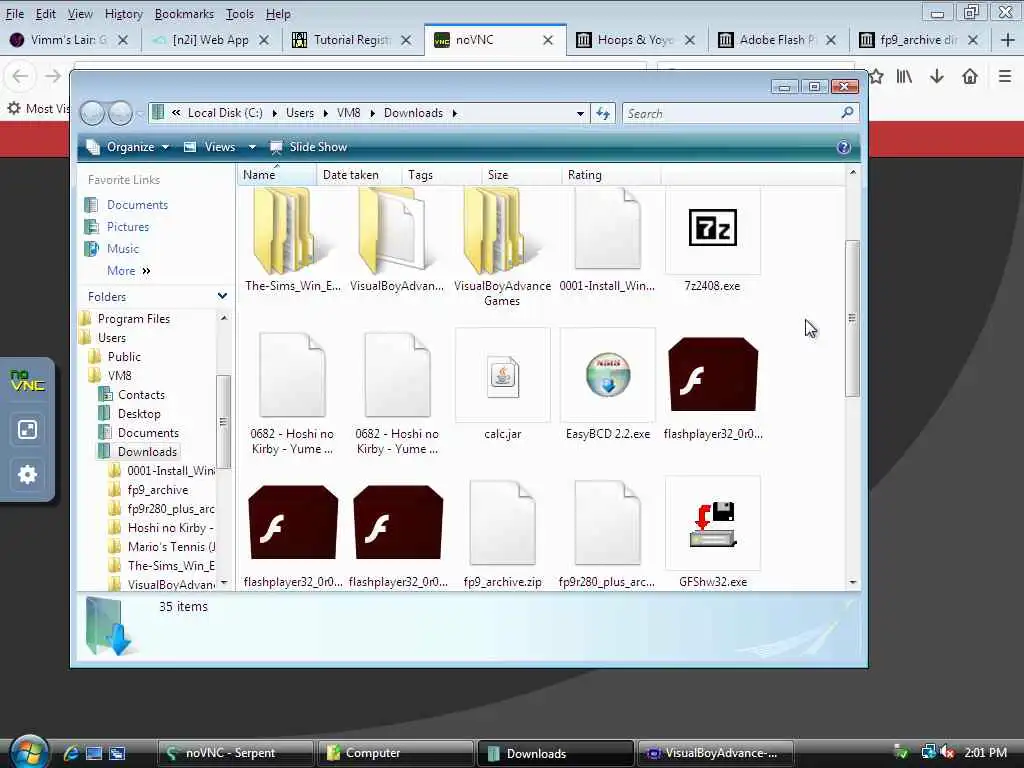Select the calc.jar file icon

502,377
